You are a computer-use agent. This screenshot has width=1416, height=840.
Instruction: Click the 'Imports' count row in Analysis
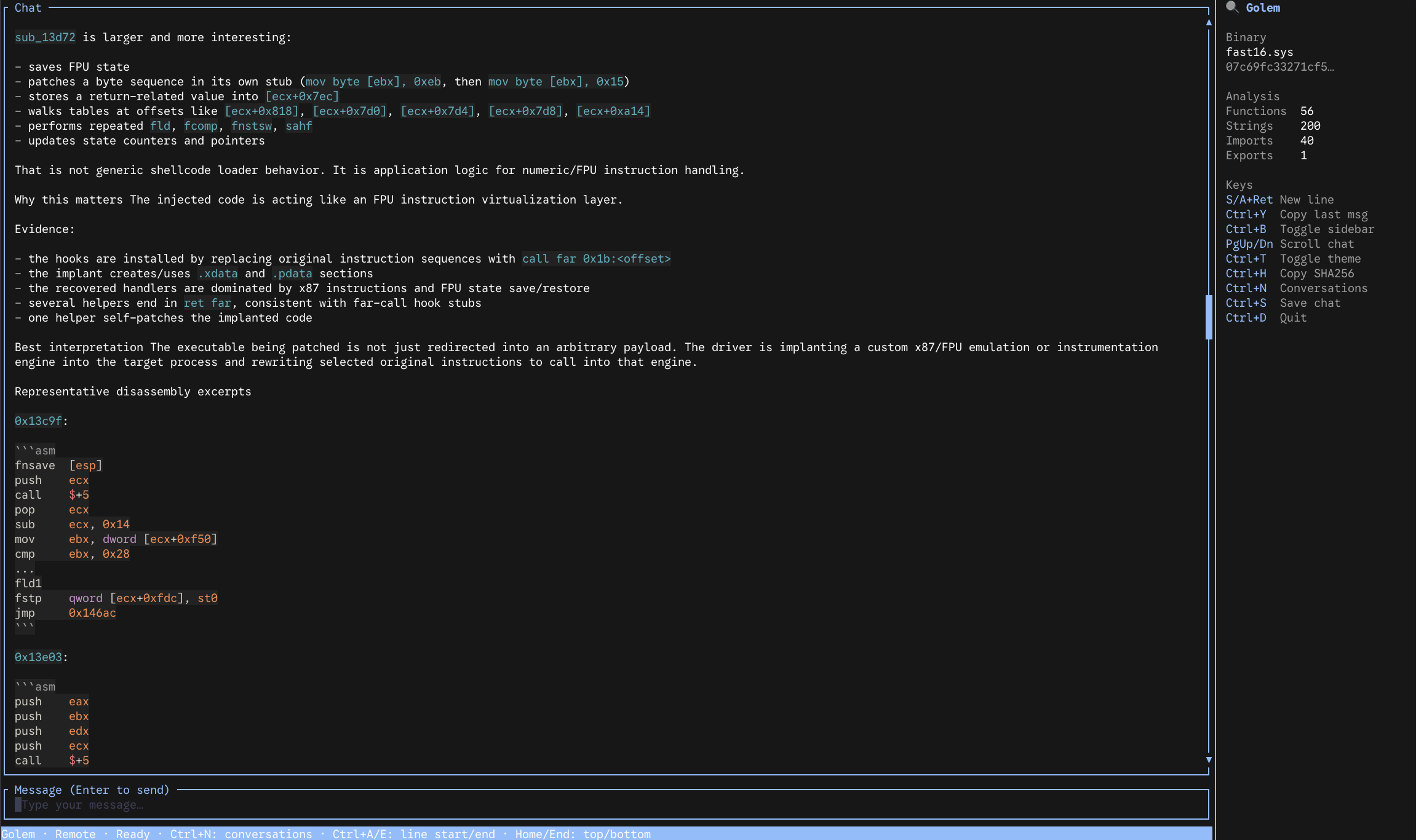click(1270, 141)
